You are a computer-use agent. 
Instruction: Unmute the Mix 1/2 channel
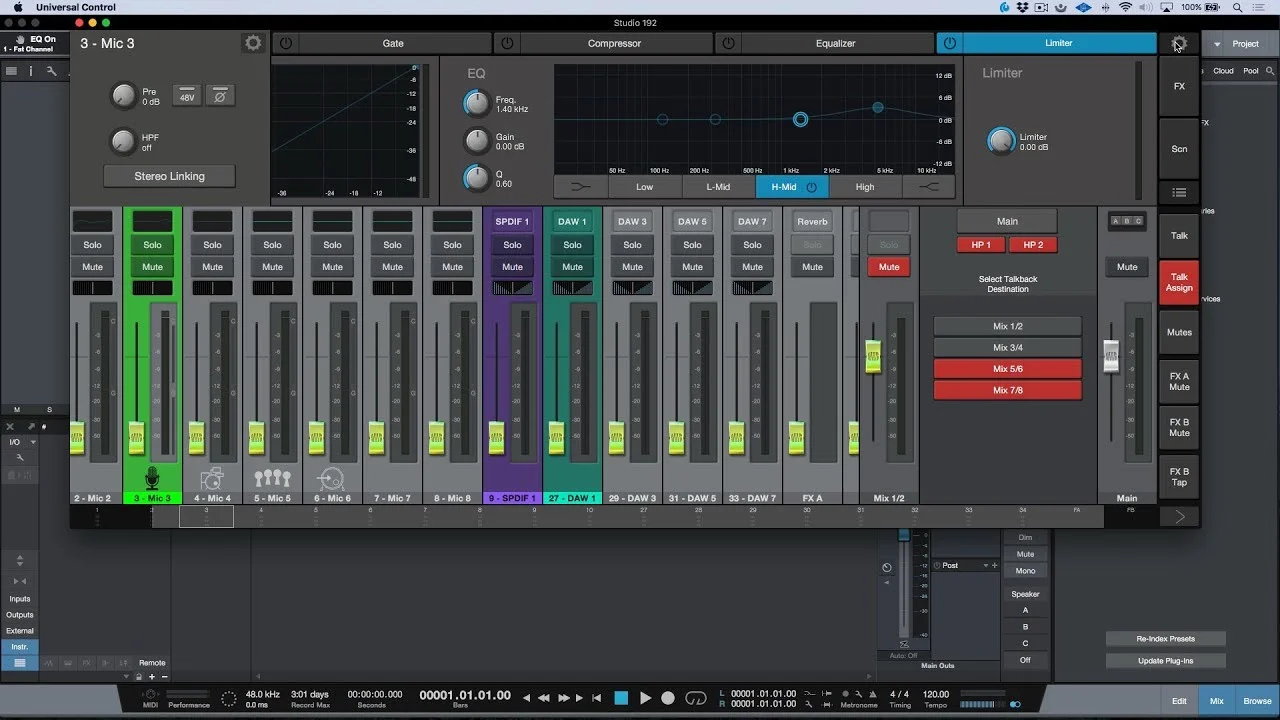[x=889, y=267]
